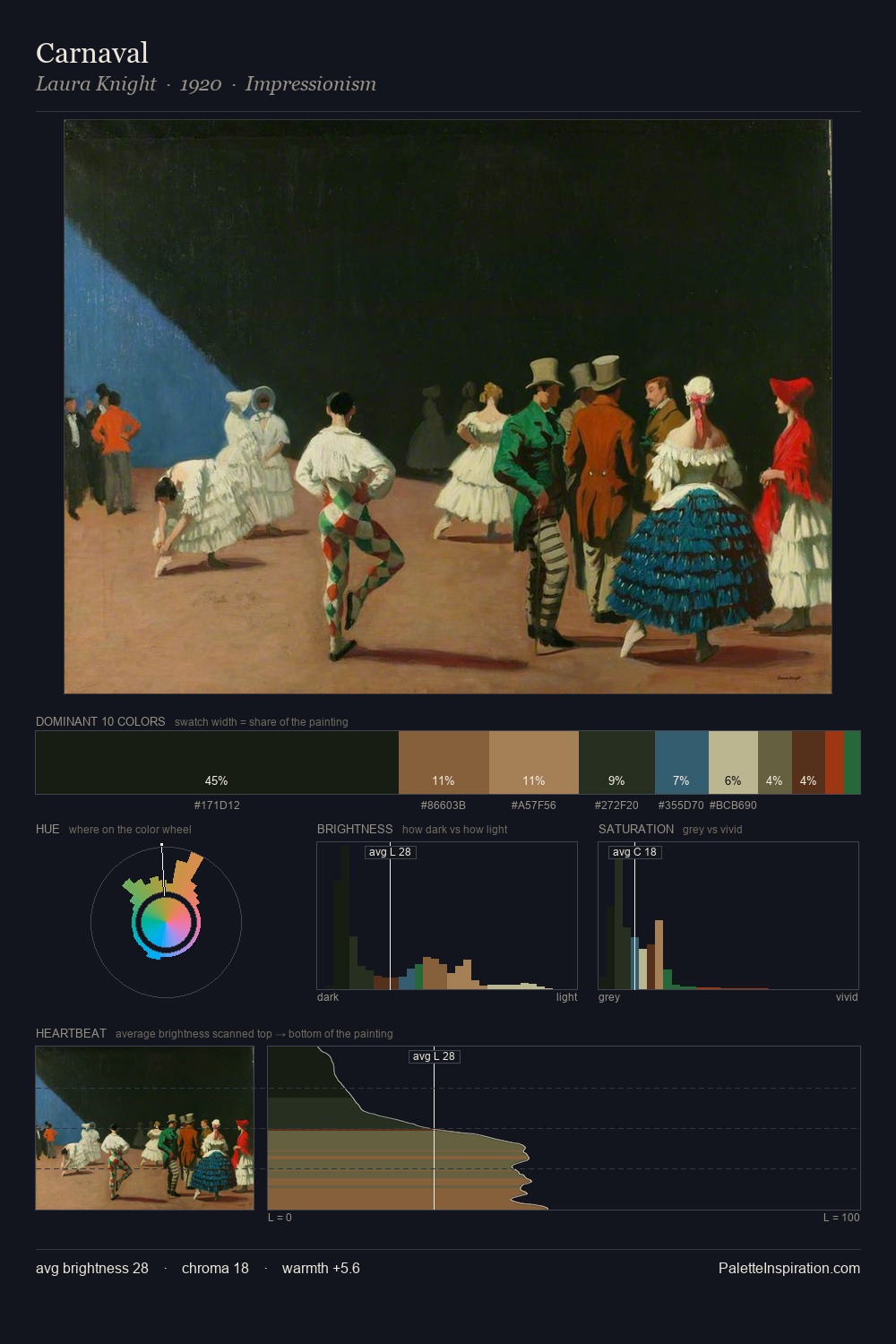The image size is (896, 1344).
Task: Click the 'chroma 18' footer stat
Action: pyautogui.click(x=215, y=1268)
